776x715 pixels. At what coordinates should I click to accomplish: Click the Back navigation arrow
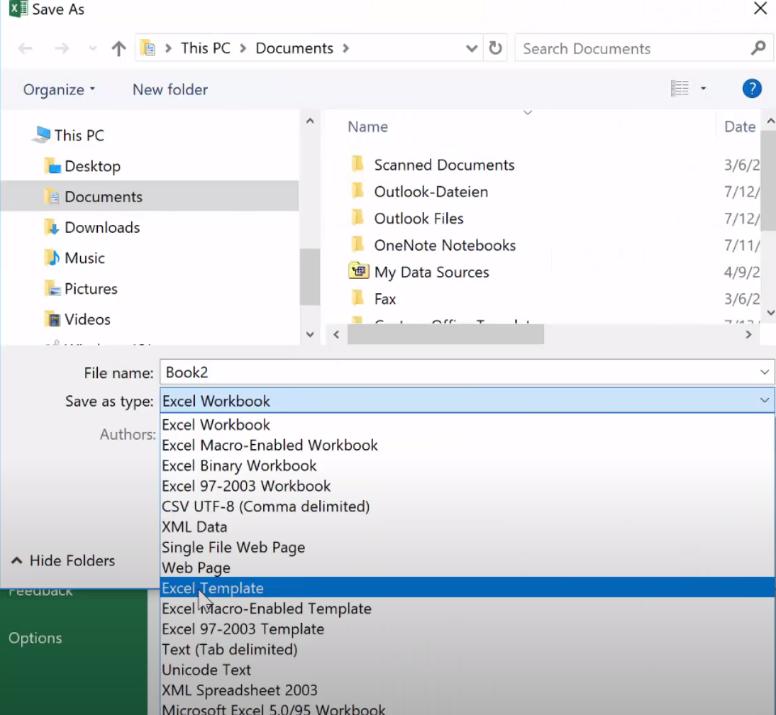click(x=25, y=48)
